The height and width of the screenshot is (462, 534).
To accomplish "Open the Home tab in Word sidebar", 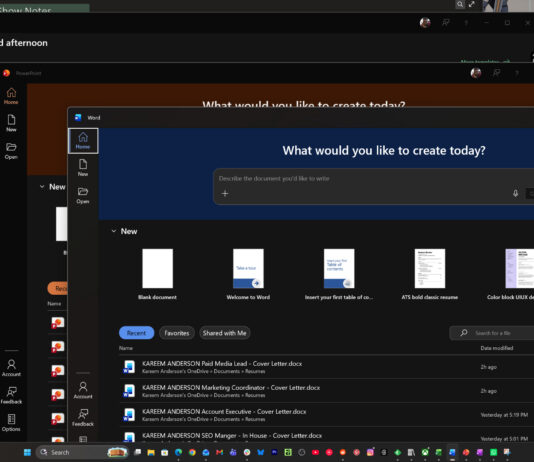I will coord(83,141).
